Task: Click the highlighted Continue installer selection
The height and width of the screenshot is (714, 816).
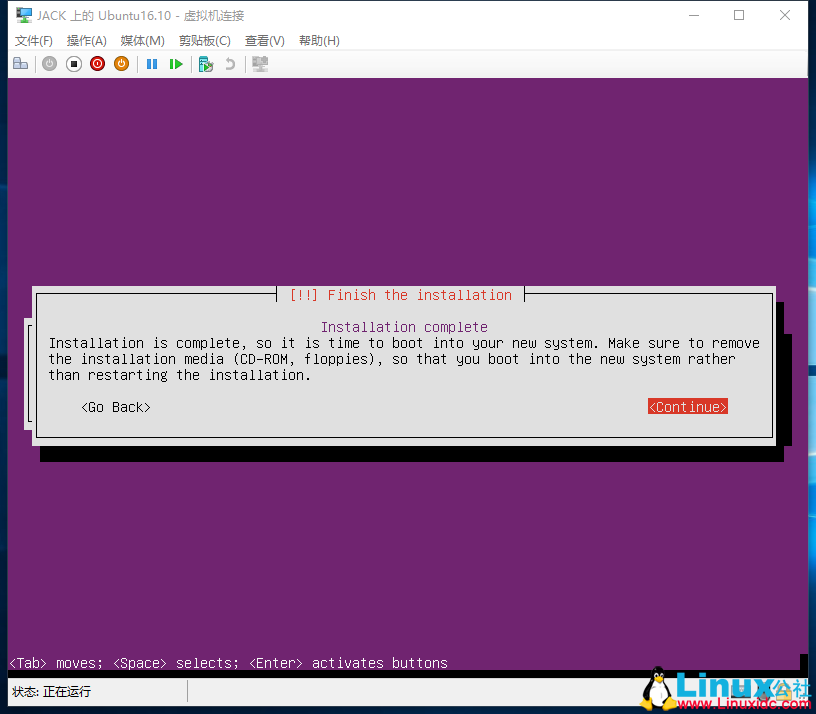Action: (x=687, y=406)
